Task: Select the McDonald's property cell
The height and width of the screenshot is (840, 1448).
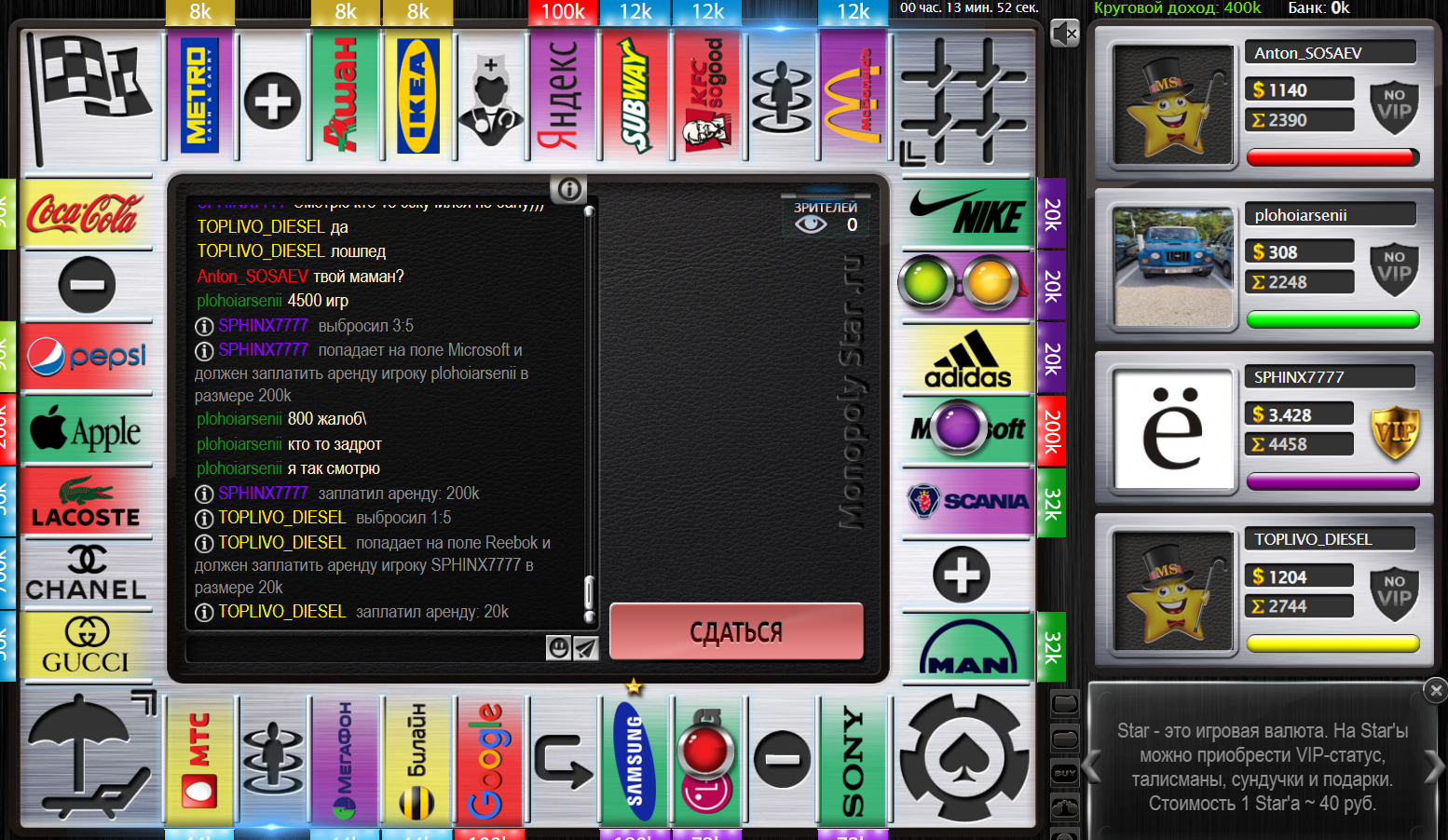Action: pos(854,96)
